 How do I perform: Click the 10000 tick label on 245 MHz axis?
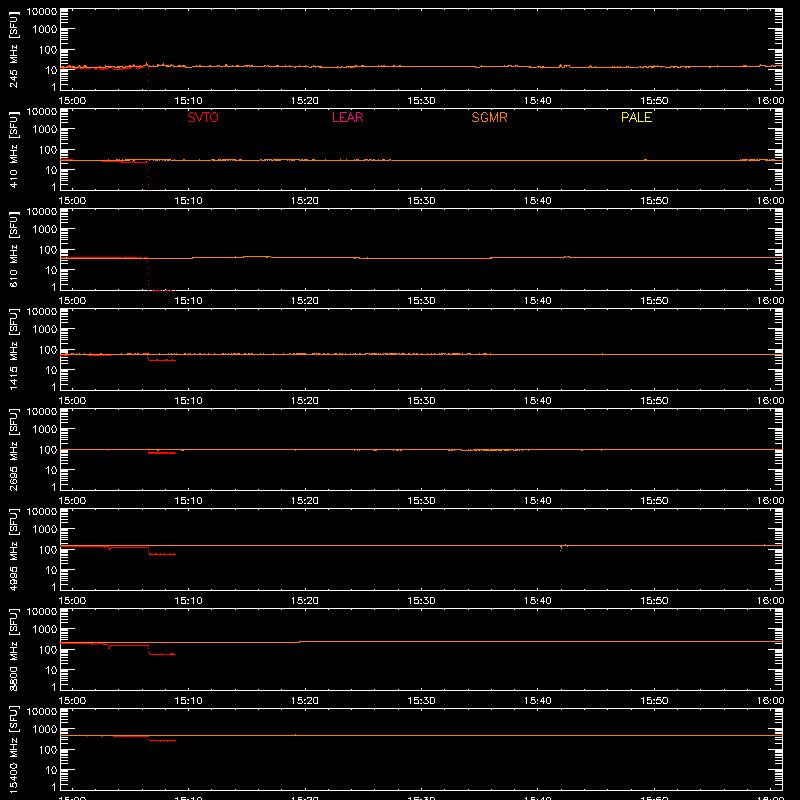tap(42, 12)
